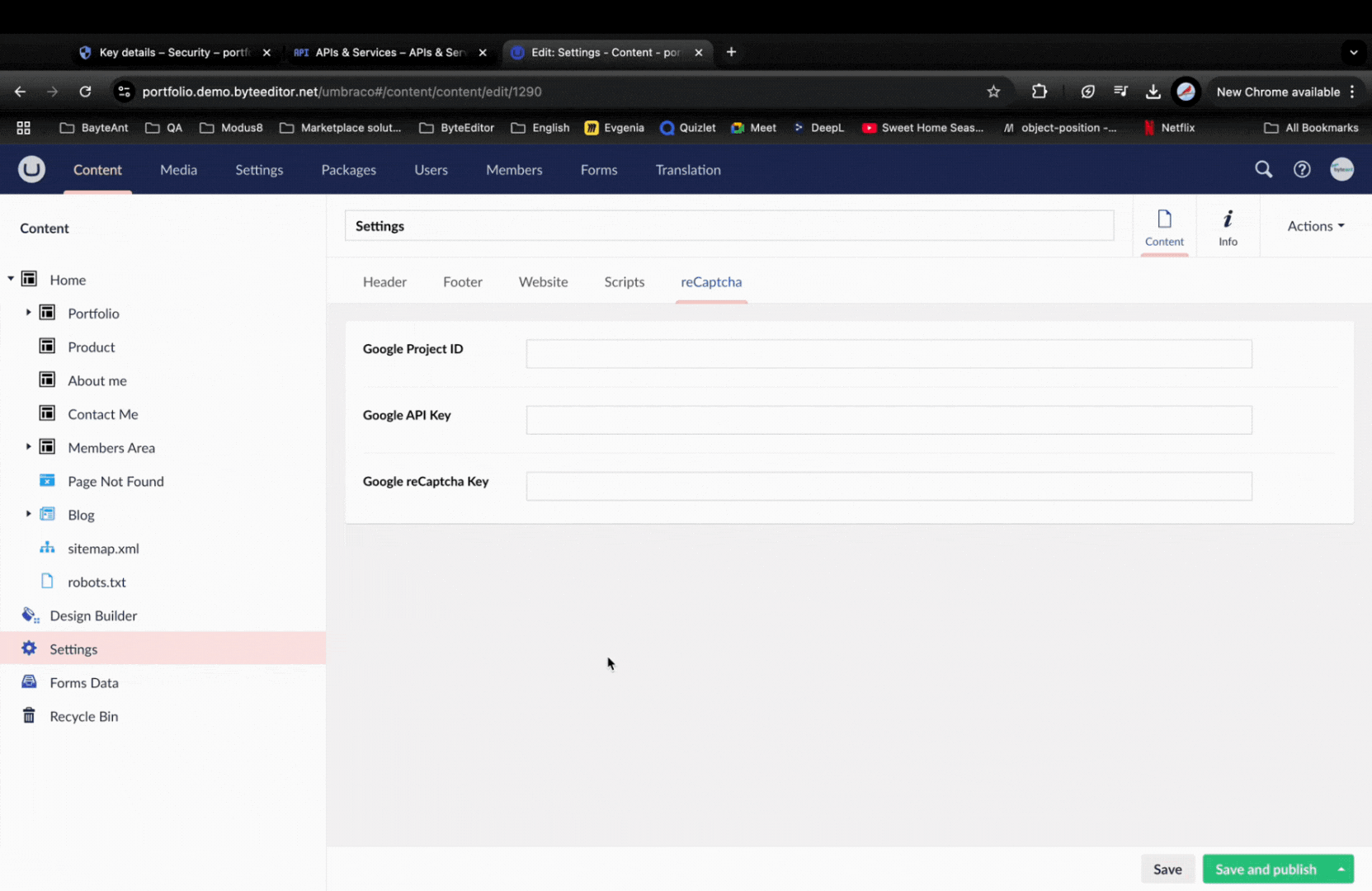Image resolution: width=1372 pixels, height=891 pixels.
Task: Go to the Media section
Action: point(178,170)
